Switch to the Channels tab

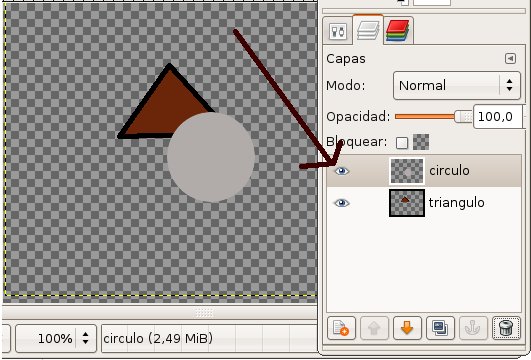pos(398,31)
